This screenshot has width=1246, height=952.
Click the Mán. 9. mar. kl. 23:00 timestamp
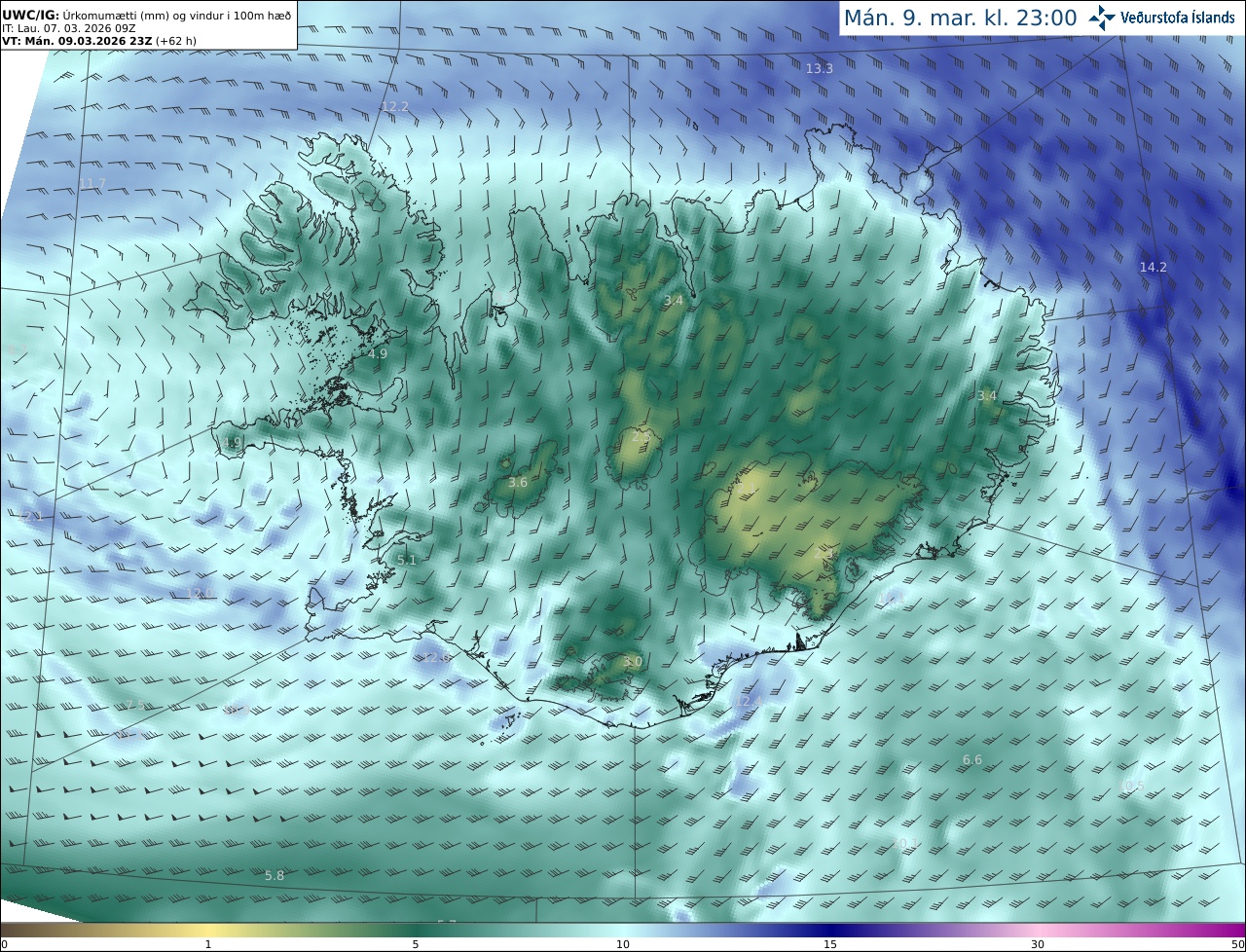point(960,18)
